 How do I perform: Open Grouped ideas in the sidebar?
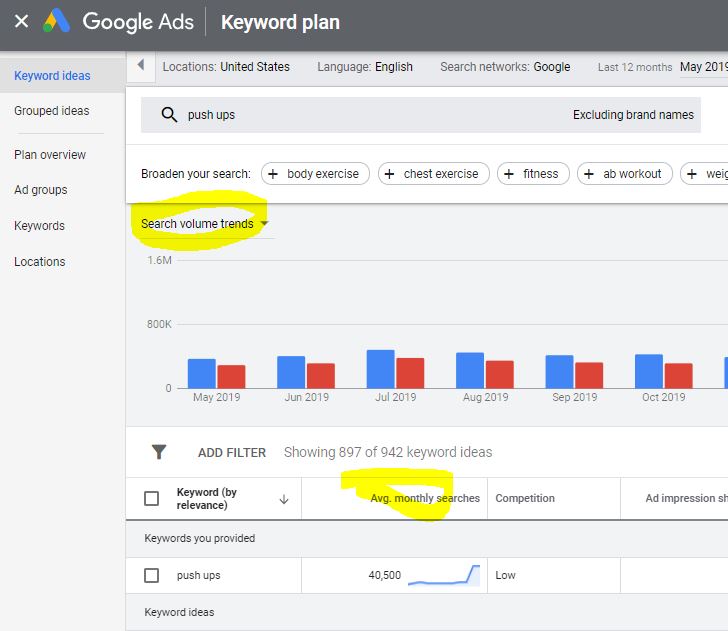click(x=52, y=111)
